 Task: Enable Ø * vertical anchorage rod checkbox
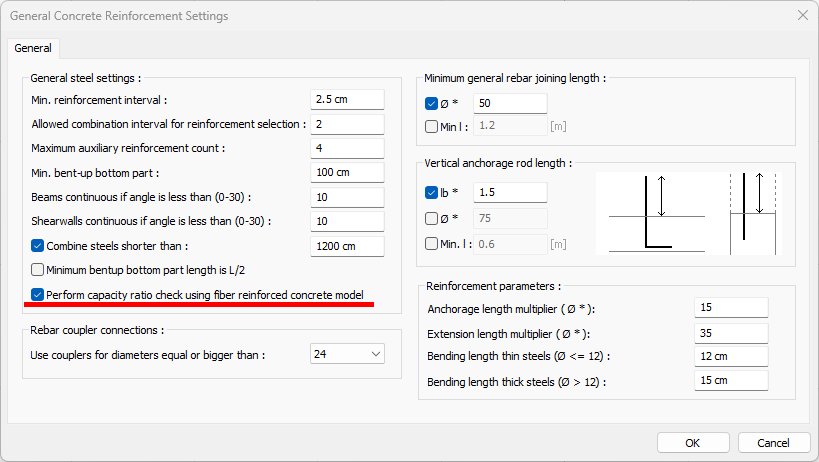coord(431,217)
